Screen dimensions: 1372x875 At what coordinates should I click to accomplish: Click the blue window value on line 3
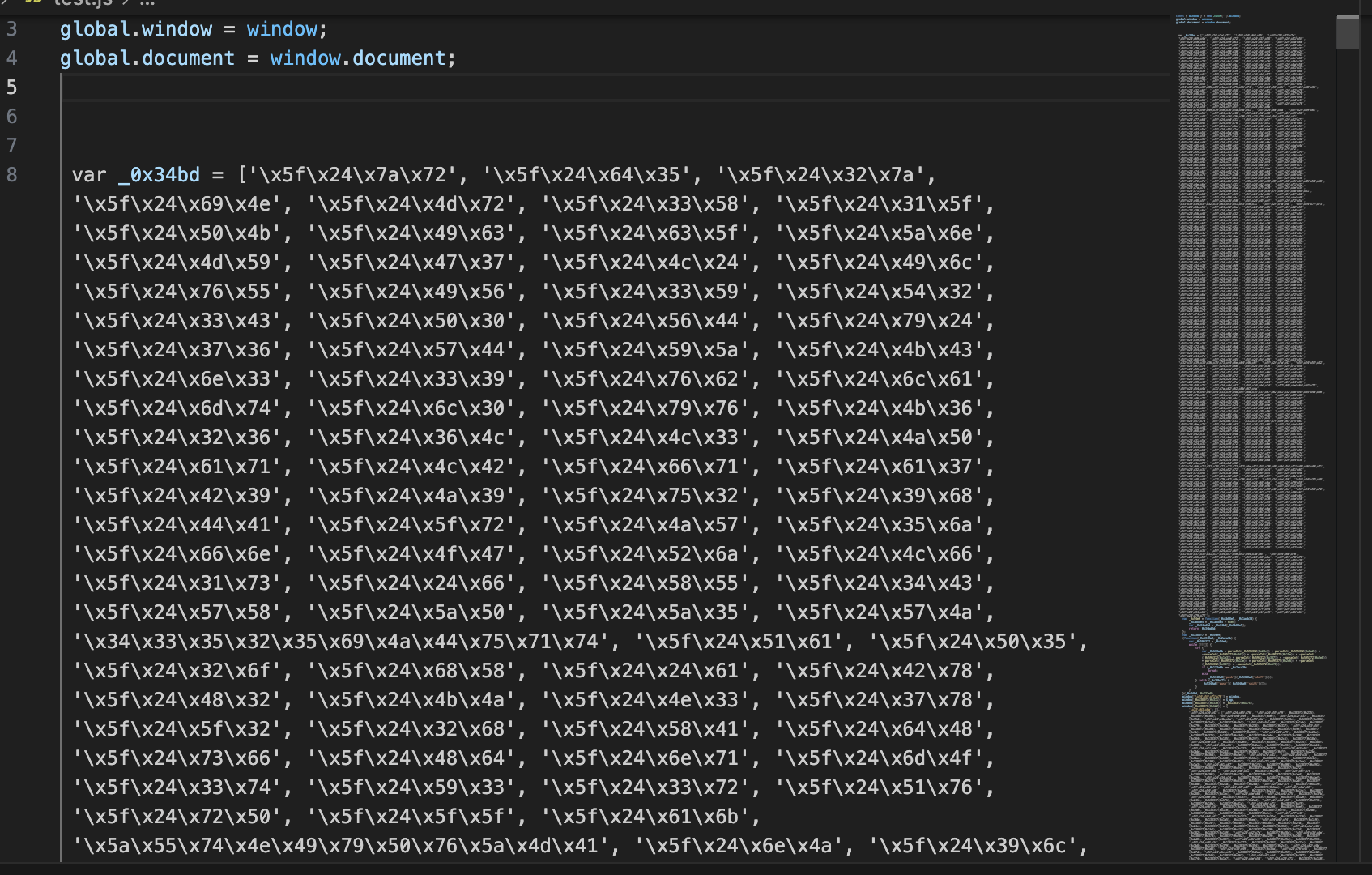tap(281, 29)
